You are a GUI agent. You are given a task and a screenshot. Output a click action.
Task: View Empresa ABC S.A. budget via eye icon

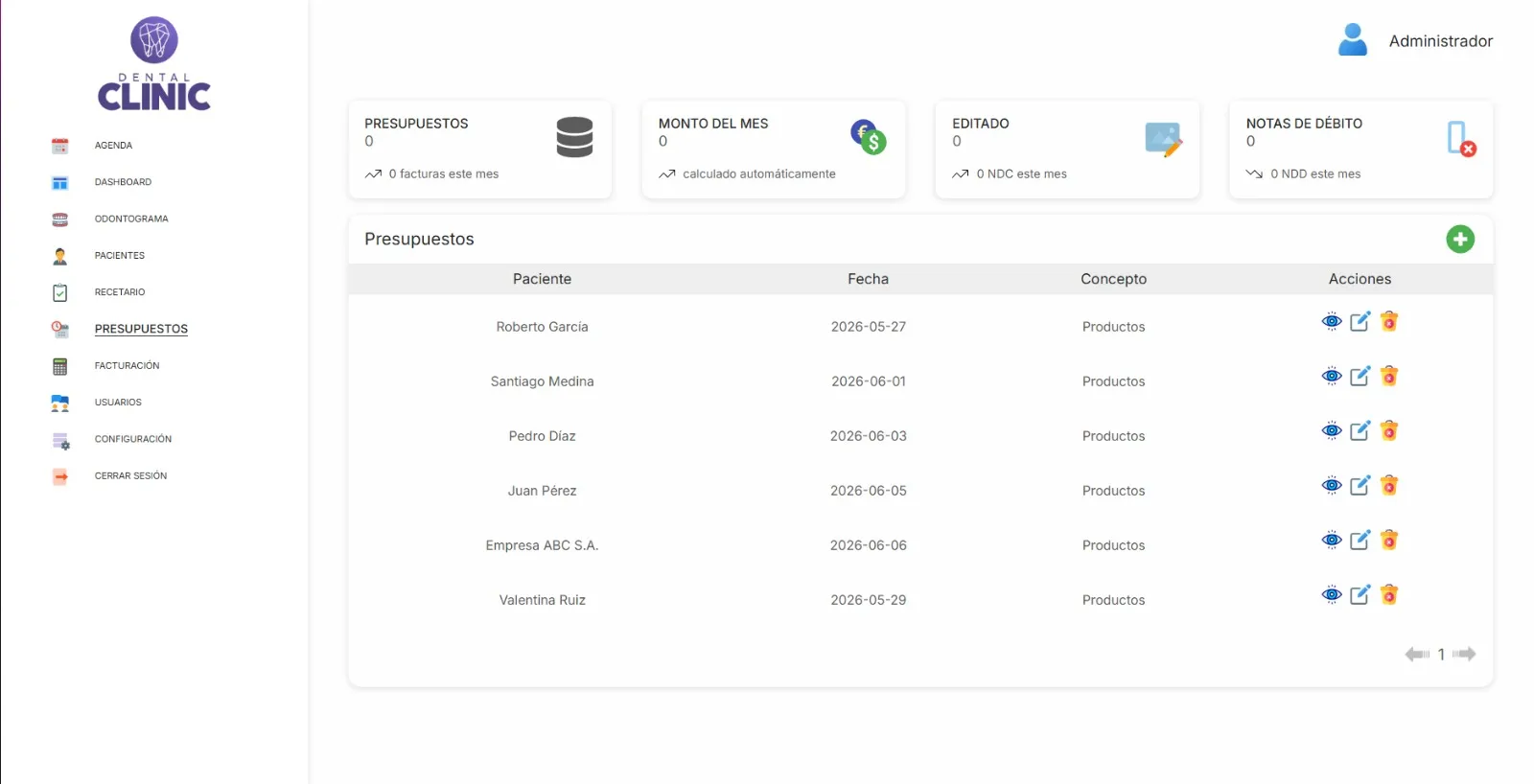pos(1332,541)
